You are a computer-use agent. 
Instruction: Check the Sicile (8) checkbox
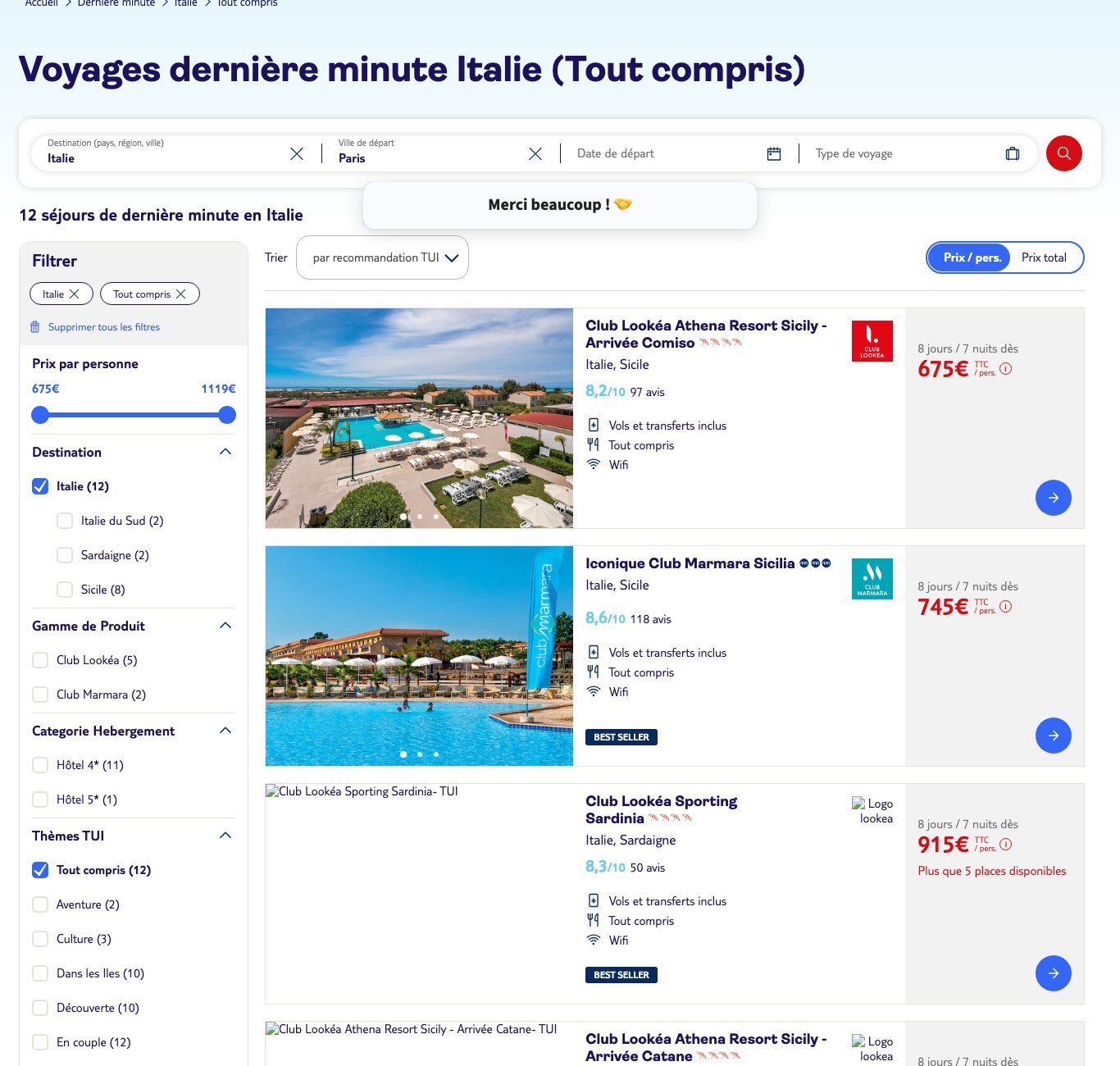tap(65, 590)
